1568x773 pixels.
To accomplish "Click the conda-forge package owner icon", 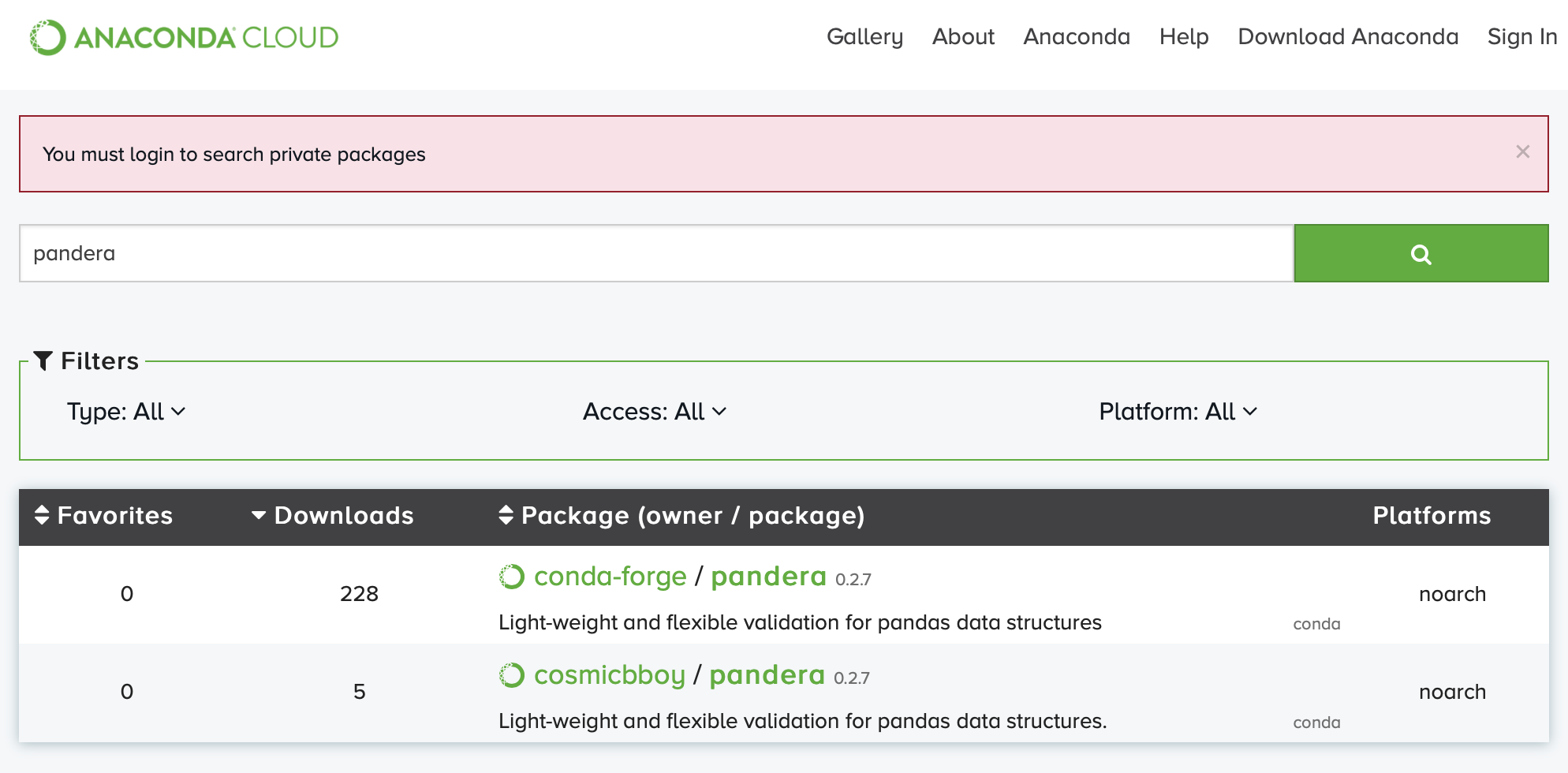I will click(x=512, y=577).
